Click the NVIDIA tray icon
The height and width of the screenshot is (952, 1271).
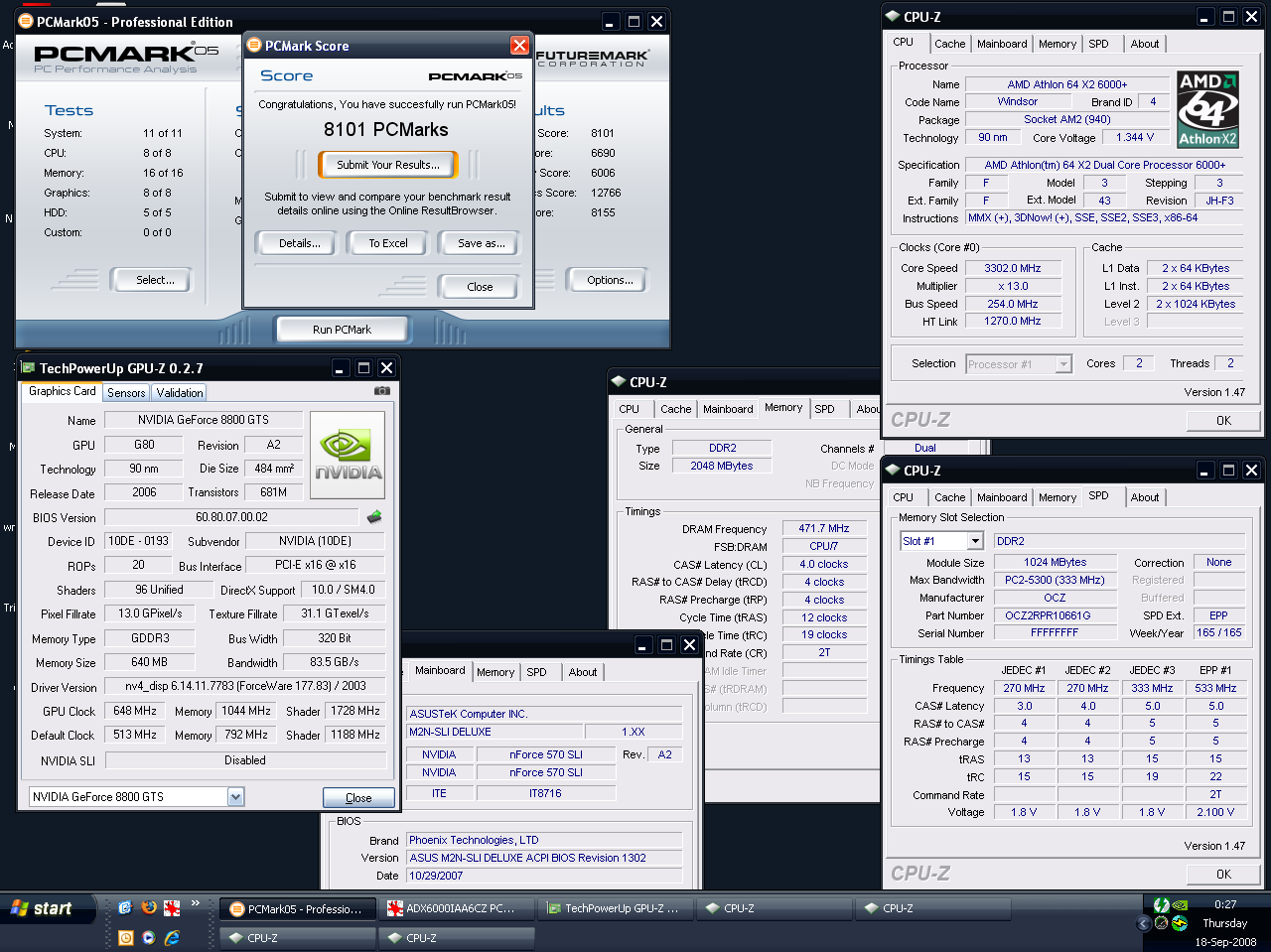[1180, 905]
